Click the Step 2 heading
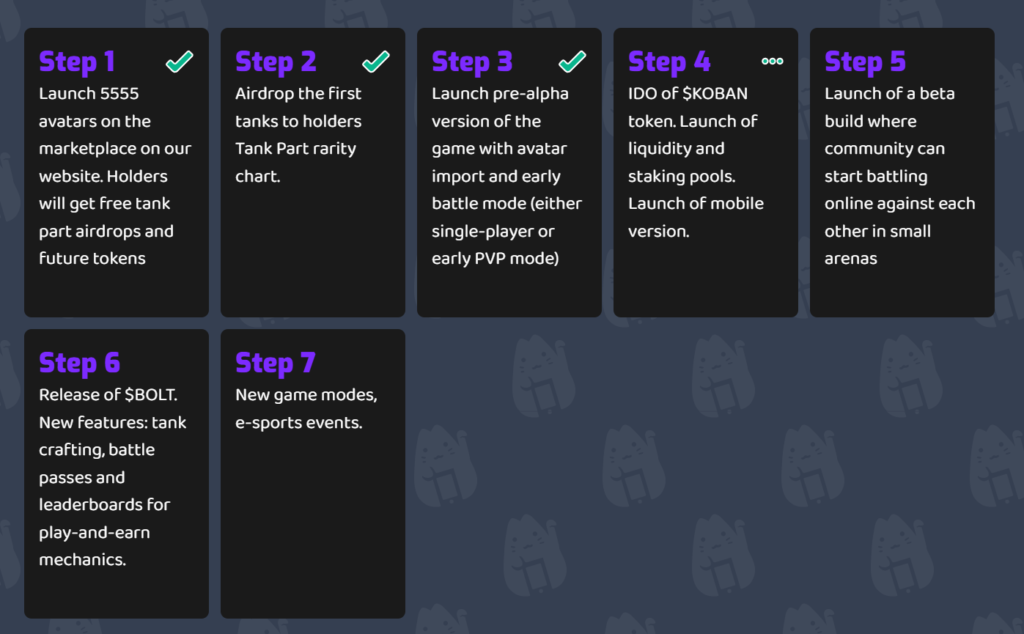 coord(275,62)
